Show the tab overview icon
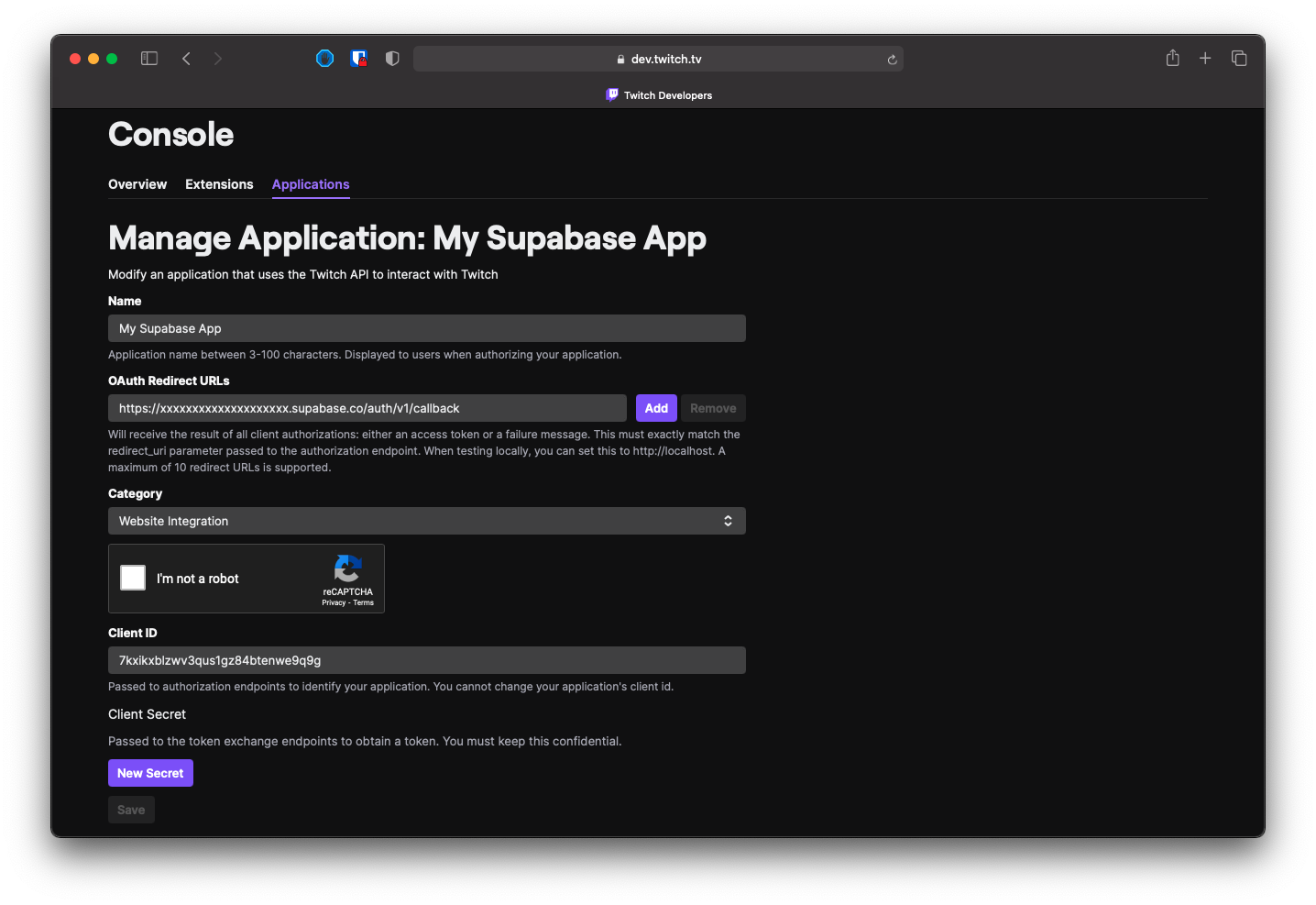The image size is (1316, 905). 1239,59
